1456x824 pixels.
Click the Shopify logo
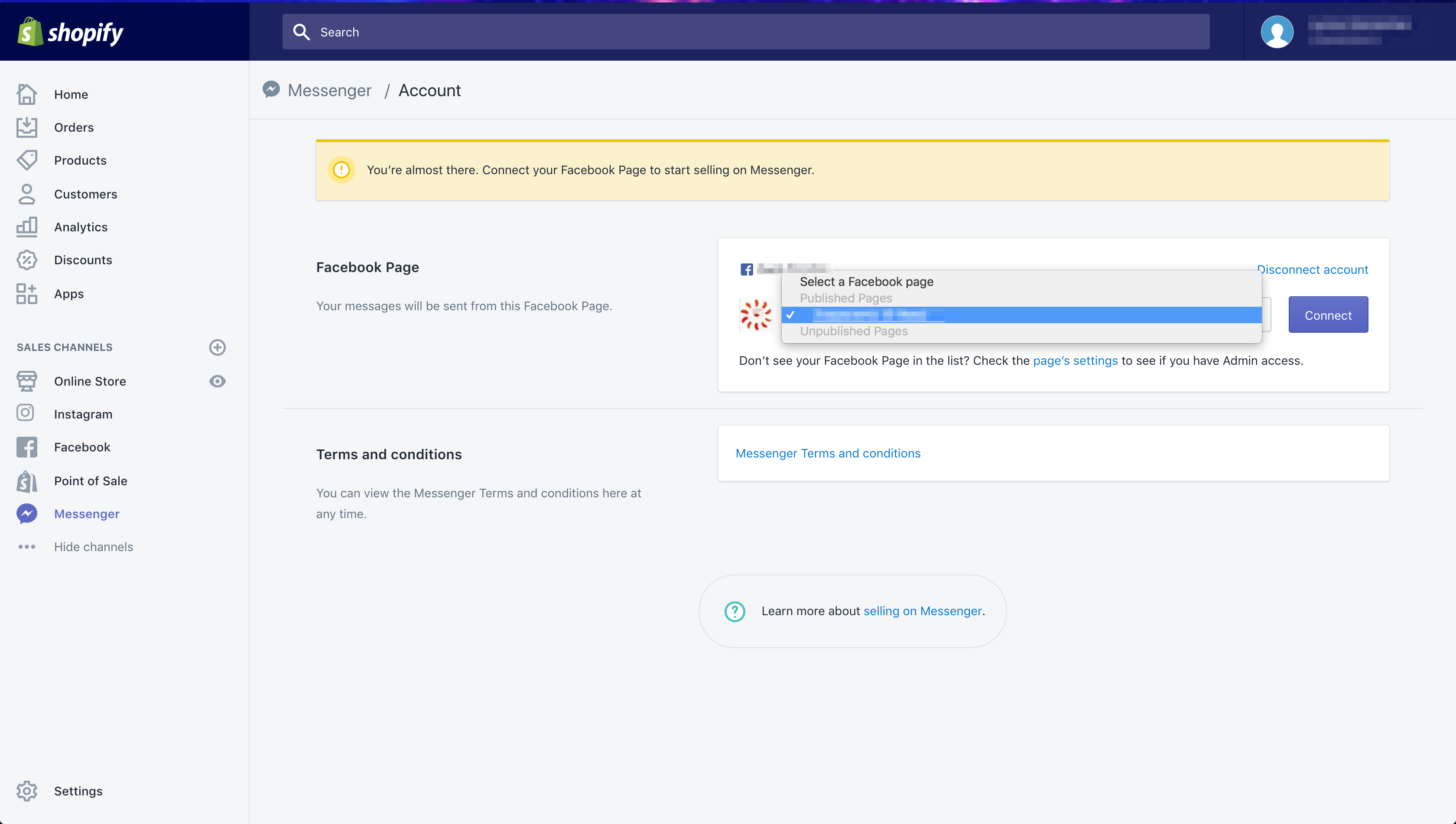tap(70, 32)
